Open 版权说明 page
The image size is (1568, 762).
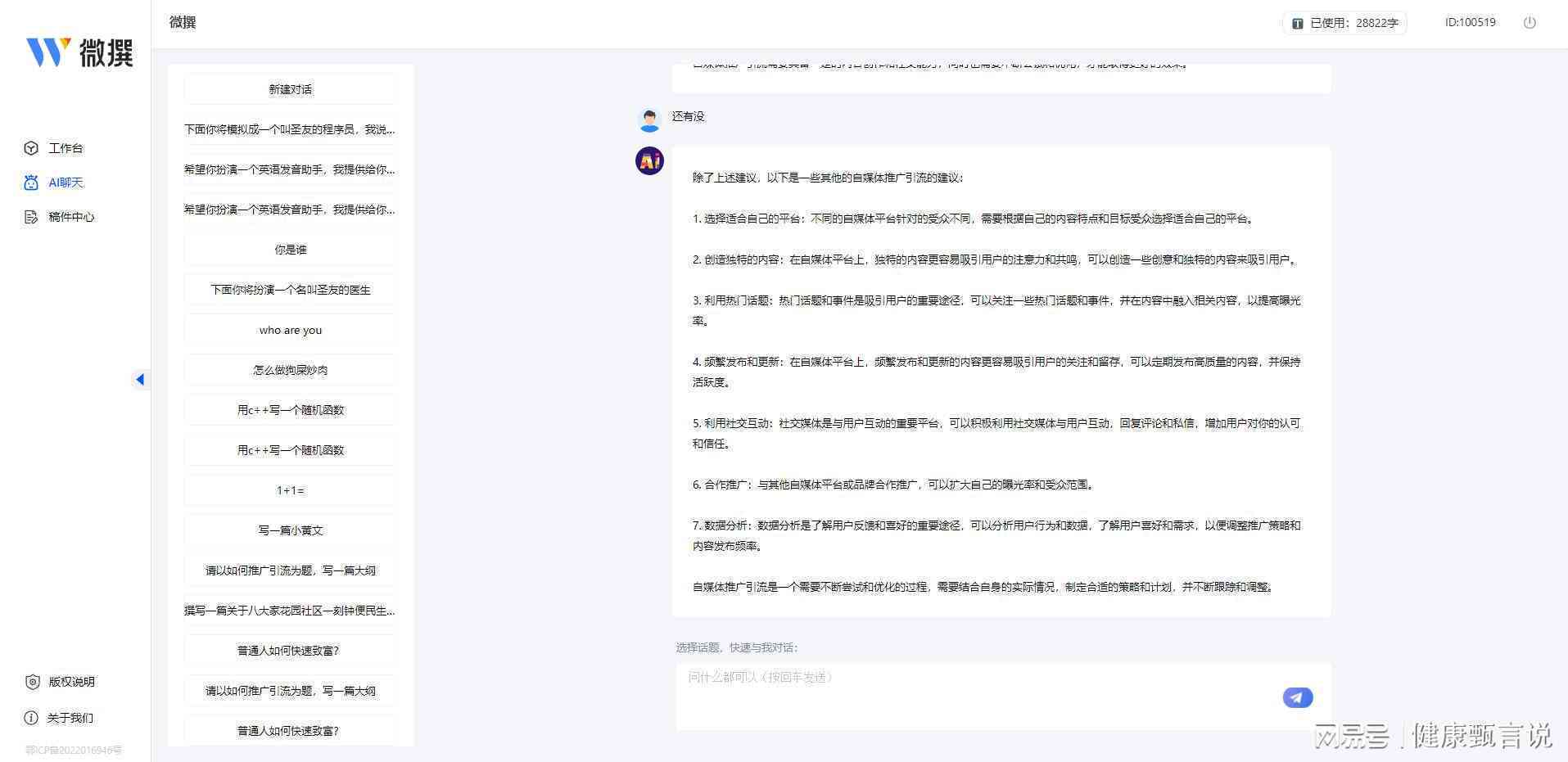(71, 682)
